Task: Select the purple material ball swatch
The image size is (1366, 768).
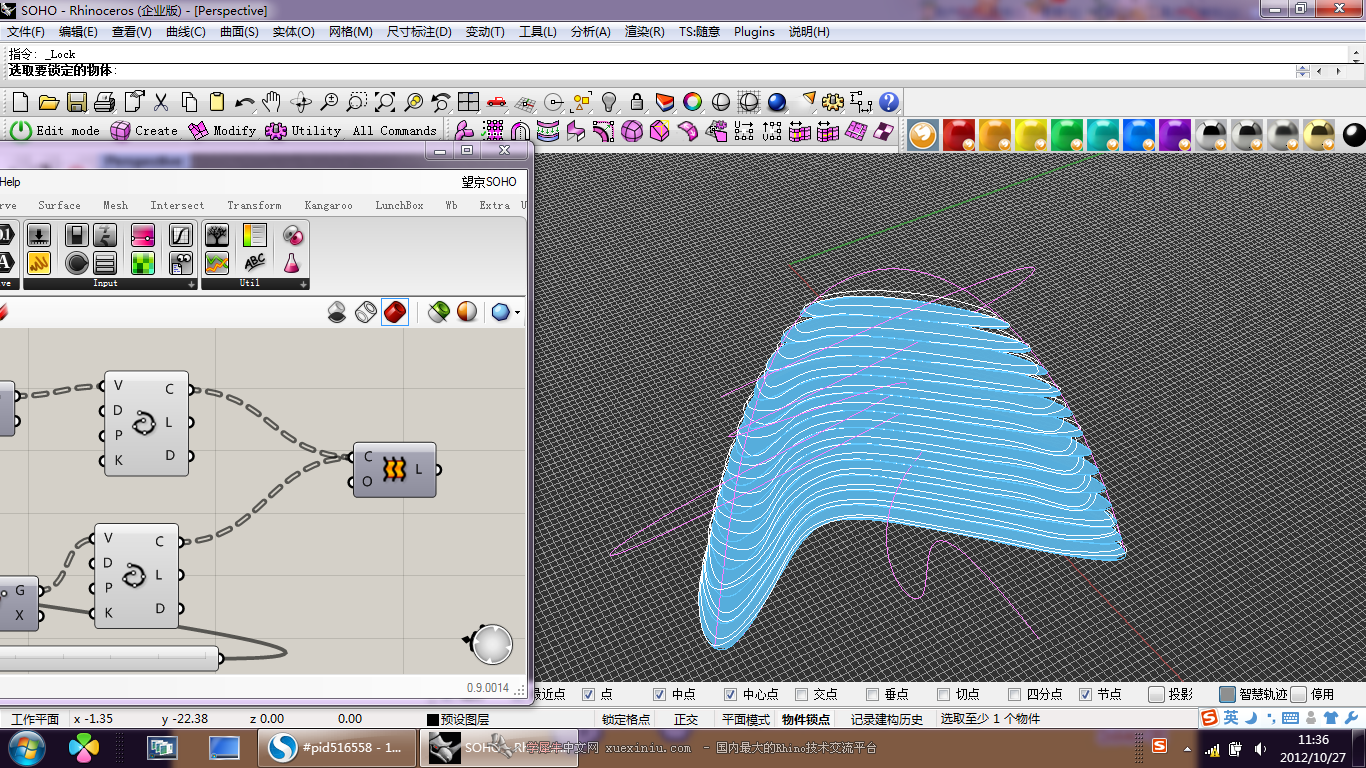Action: (1174, 134)
